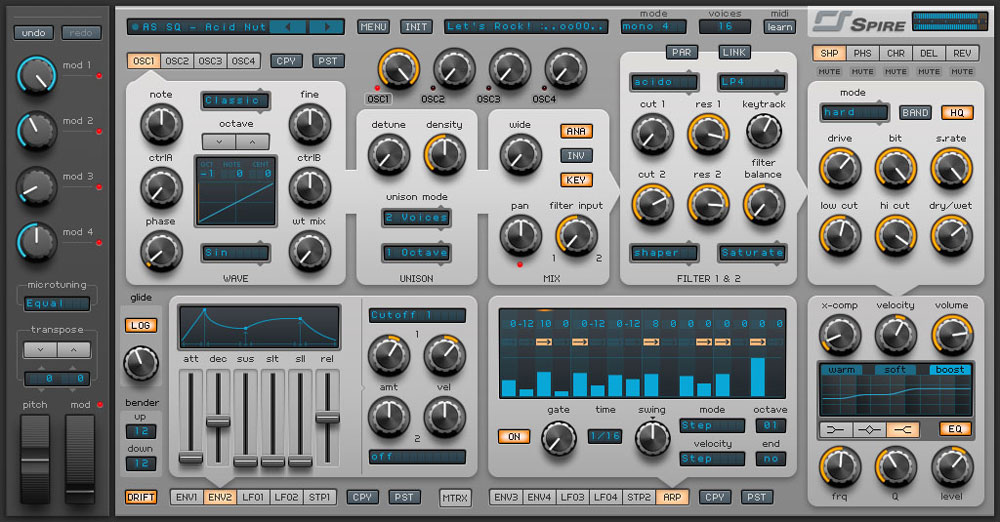Open the Classic oscillator mode dropdown

[x=235, y=100]
